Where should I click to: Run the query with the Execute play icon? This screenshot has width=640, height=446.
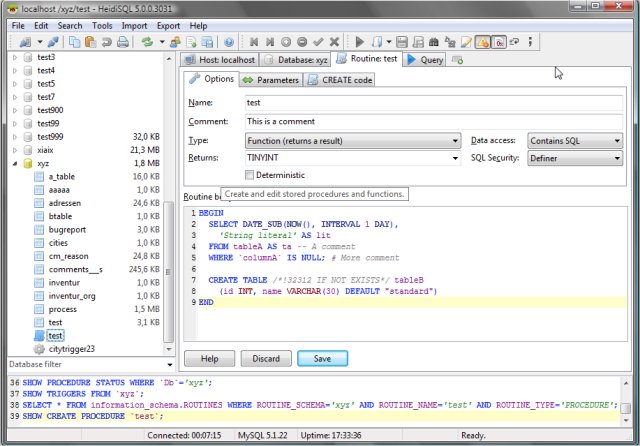[x=360, y=42]
